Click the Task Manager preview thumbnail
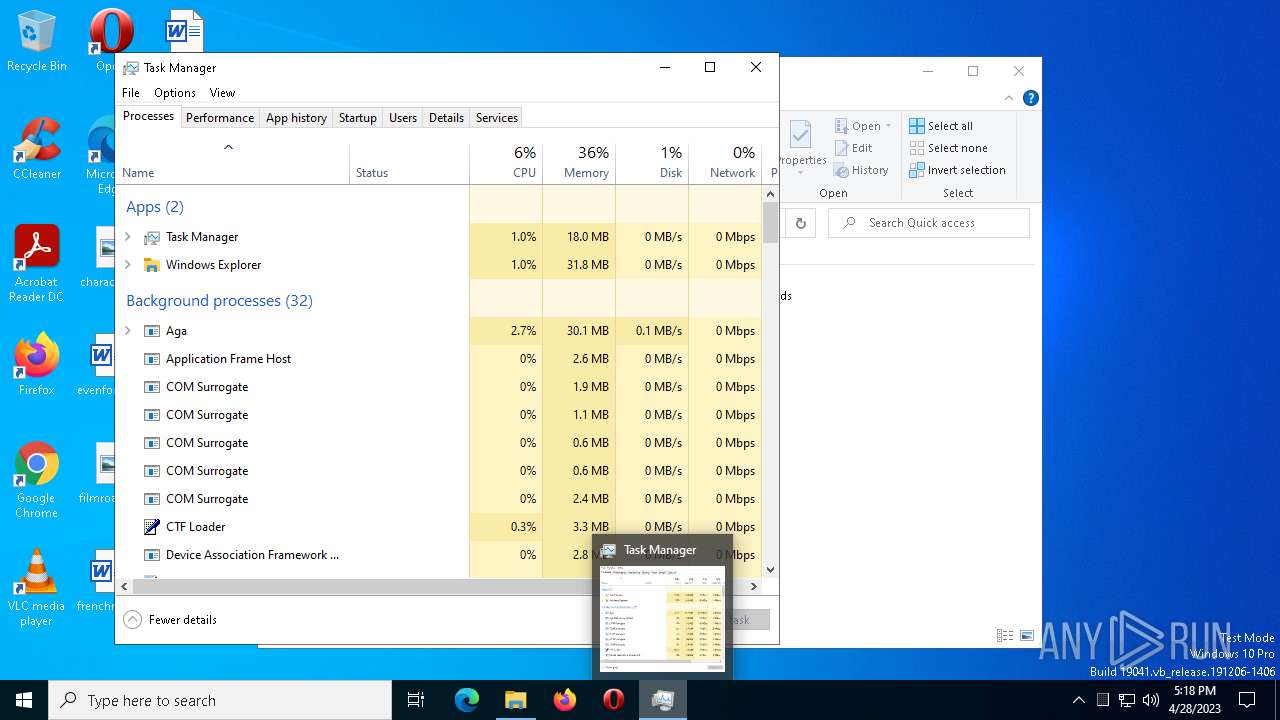1280x720 pixels. click(x=662, y=618)
